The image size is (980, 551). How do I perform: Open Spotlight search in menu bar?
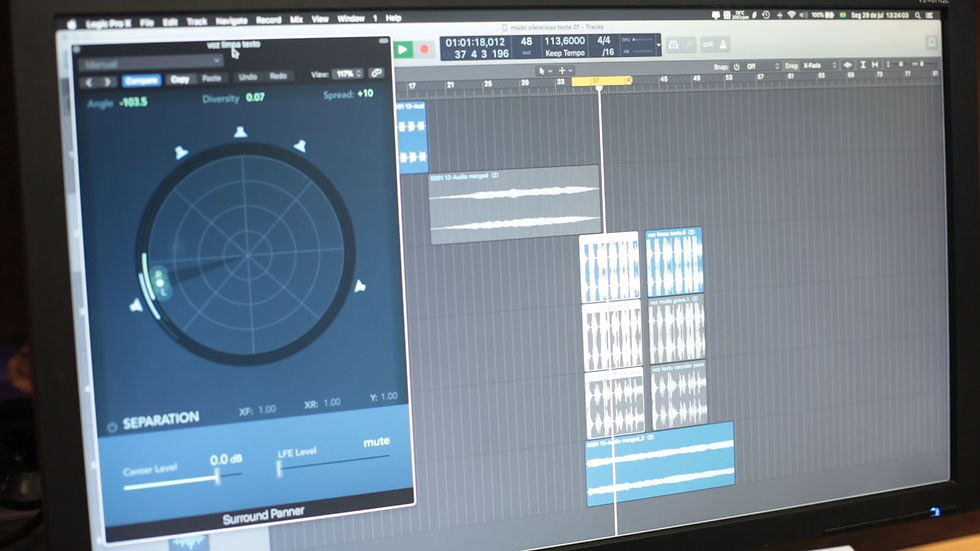pyautogui.click(x=918, y=15)
